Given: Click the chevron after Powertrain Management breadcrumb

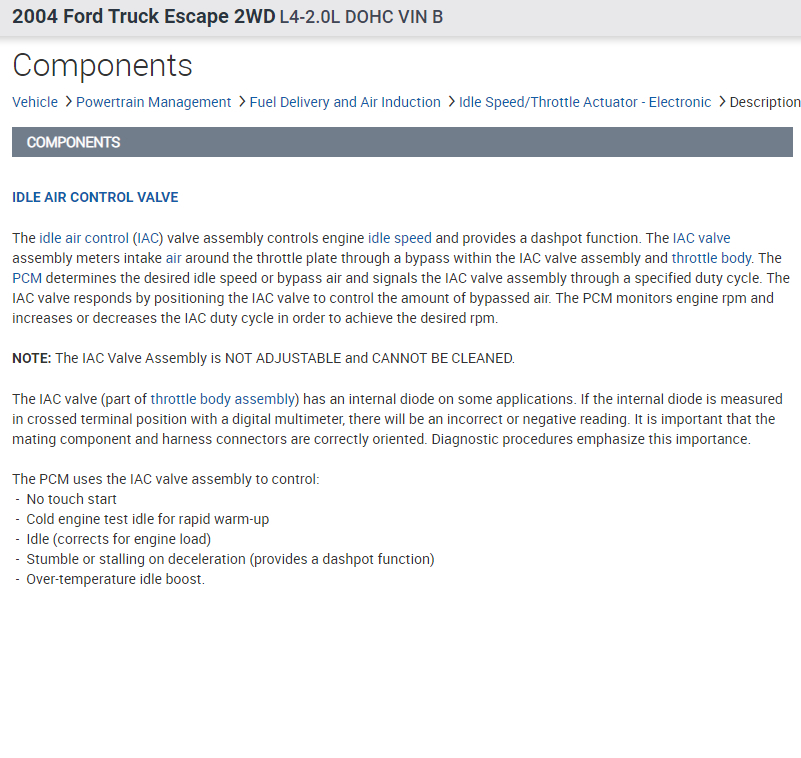Looking at the screenshot, I should click(241, 102).
